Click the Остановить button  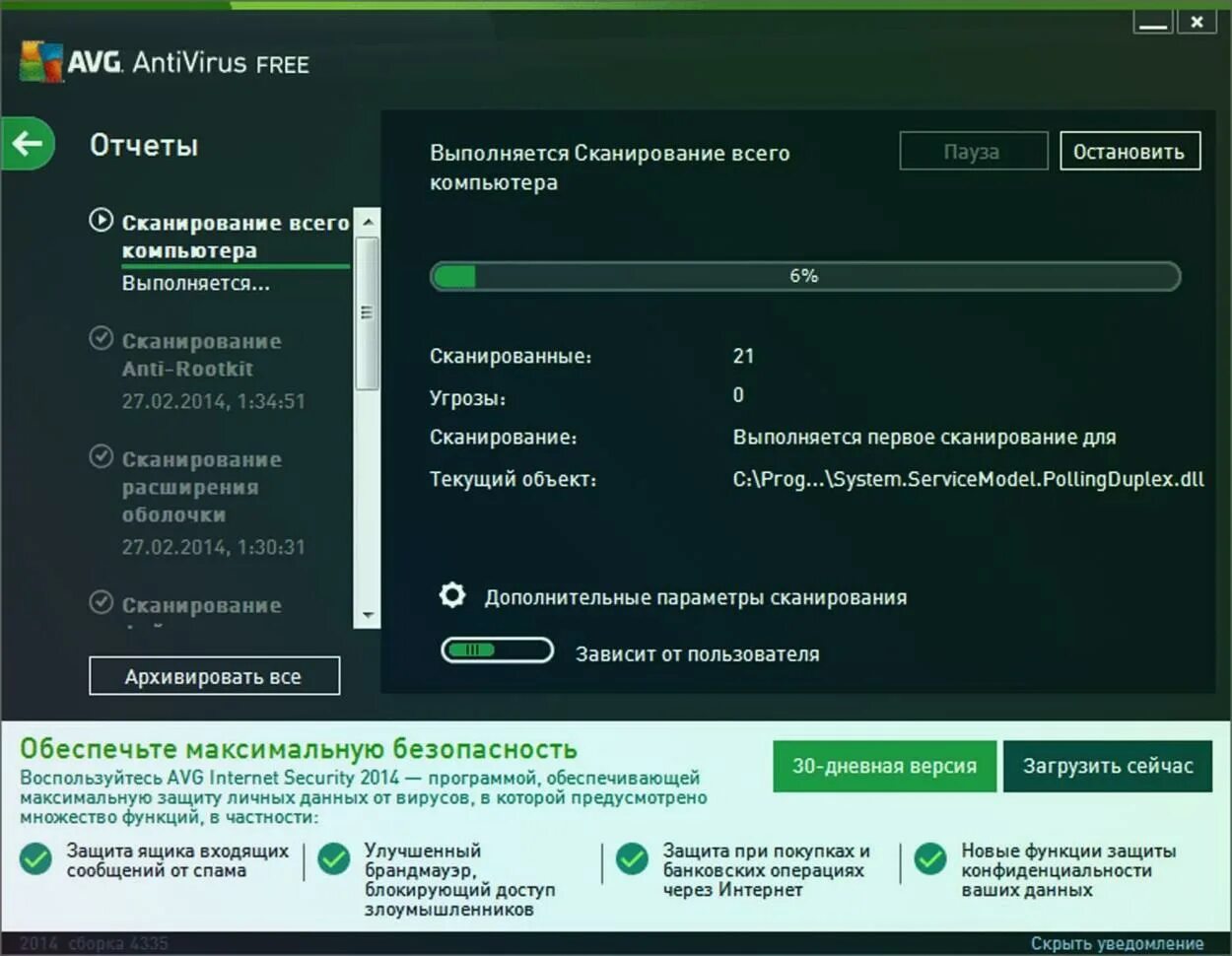coord(1129,152)
